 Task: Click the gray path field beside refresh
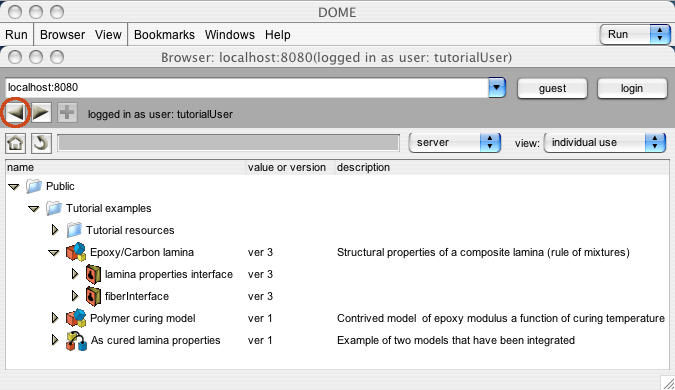(229, 143)
